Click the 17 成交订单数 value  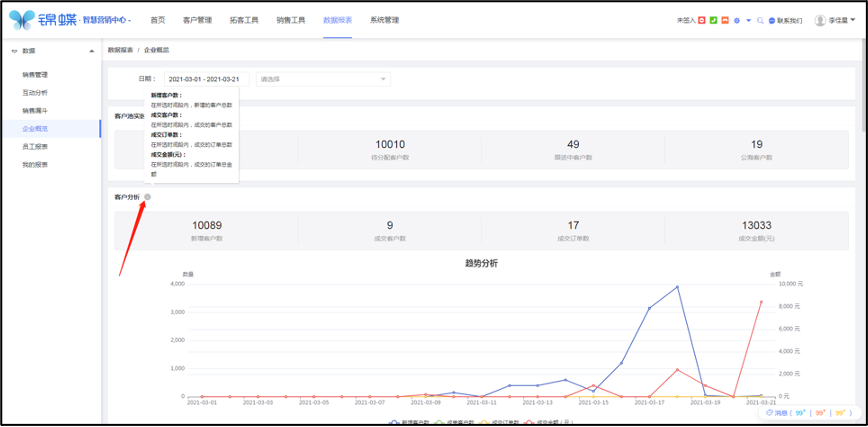574,225
